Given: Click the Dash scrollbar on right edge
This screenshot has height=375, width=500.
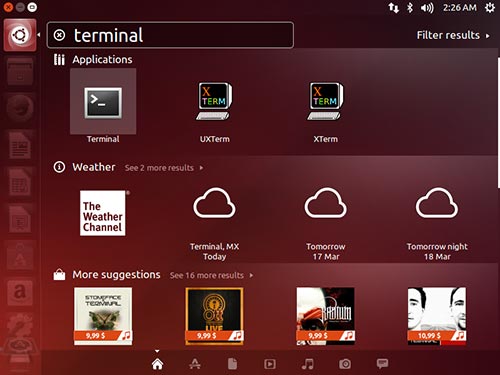Looking at the screenshot, I should coord(498,123).
